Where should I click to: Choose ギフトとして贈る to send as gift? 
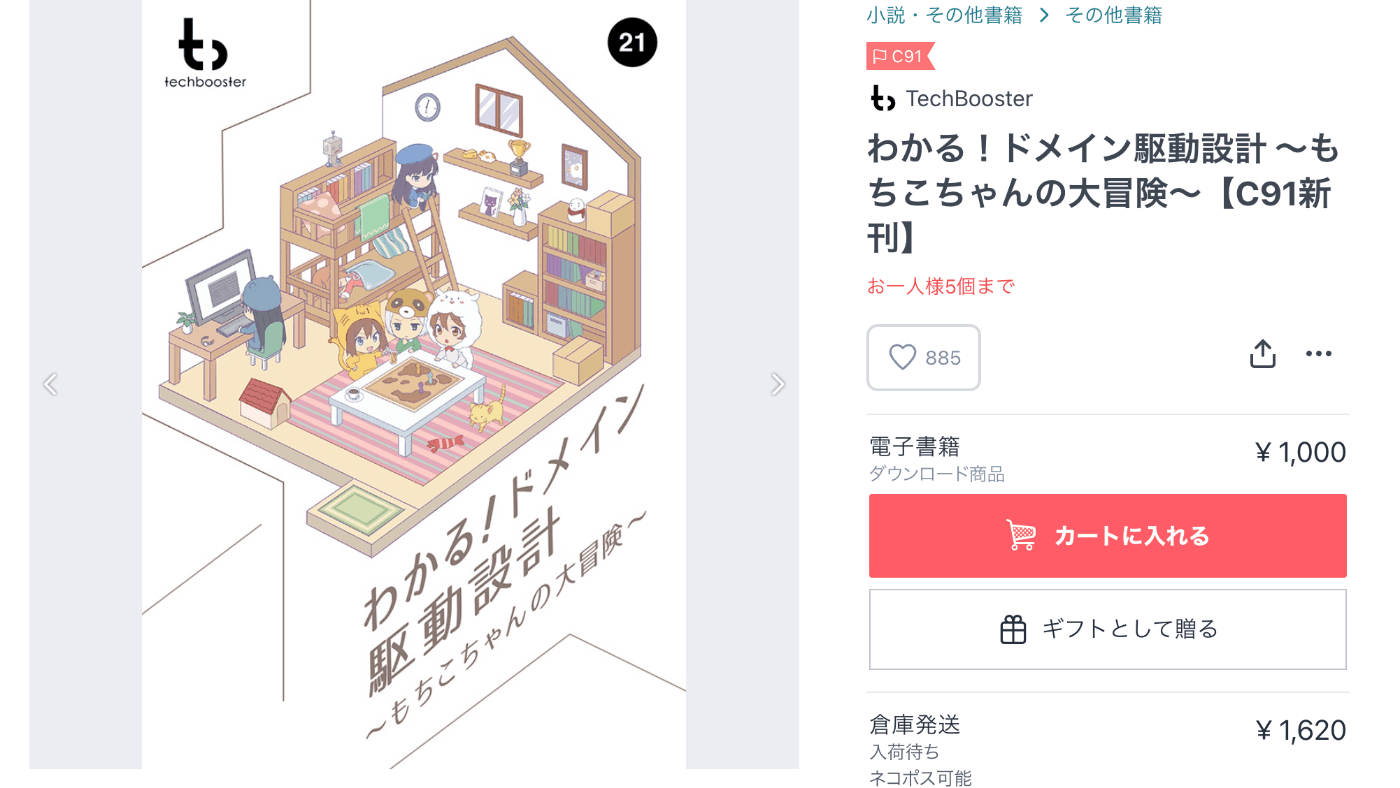pos(1108,629)
